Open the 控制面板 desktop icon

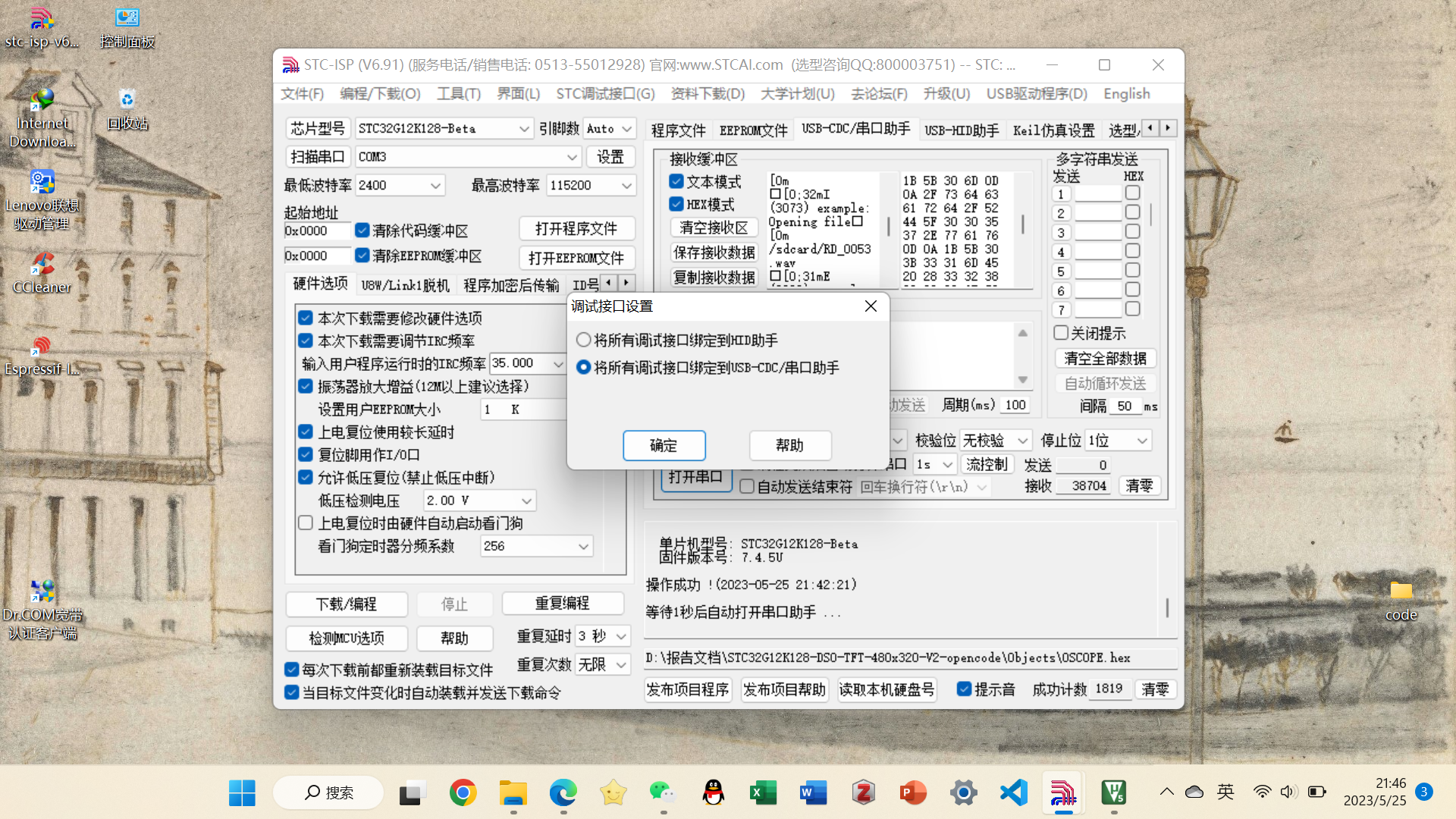tap(127, 28)
